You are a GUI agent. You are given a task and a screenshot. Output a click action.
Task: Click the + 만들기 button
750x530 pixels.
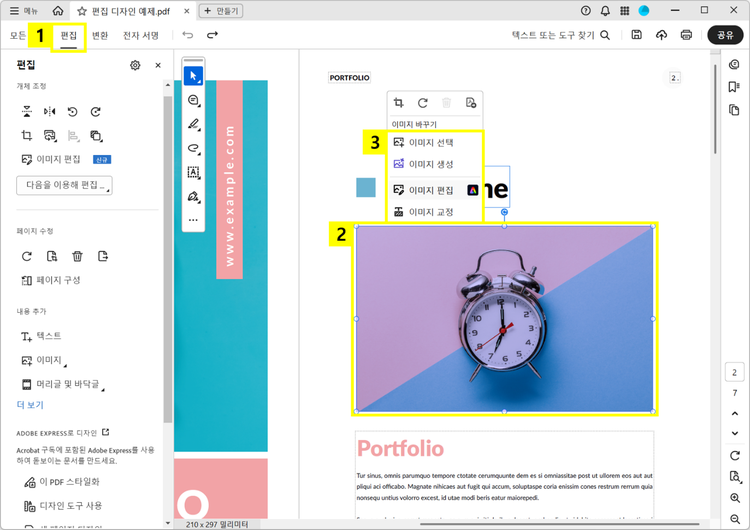(221, 11)
